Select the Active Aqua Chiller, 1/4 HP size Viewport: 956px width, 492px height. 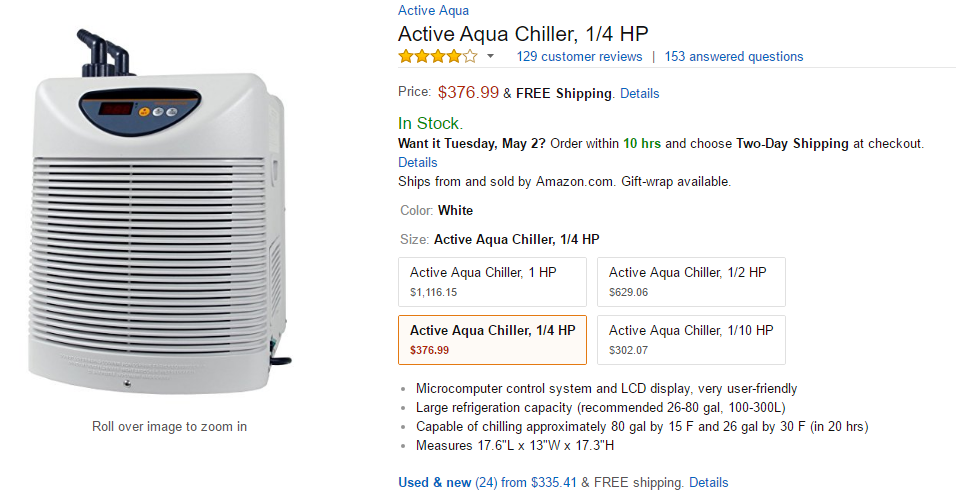[x=492, y=339]
